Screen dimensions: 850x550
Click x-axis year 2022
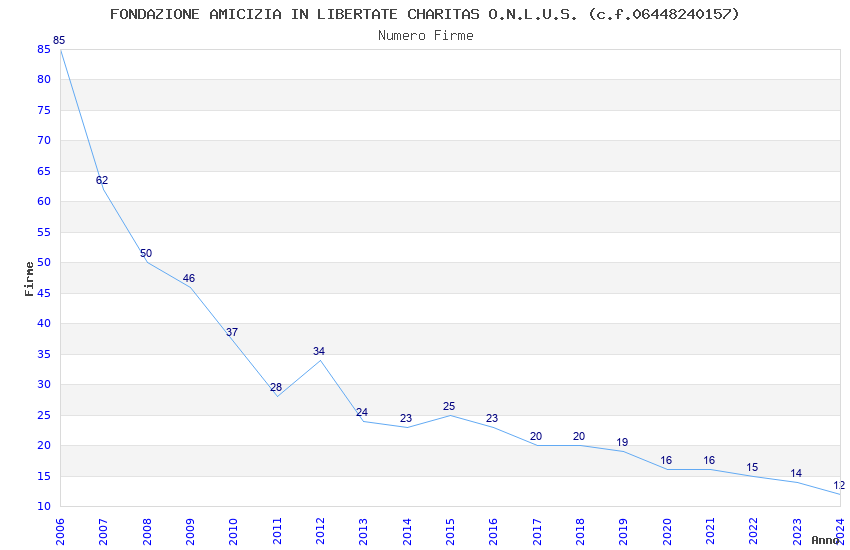tap(754, 531)
